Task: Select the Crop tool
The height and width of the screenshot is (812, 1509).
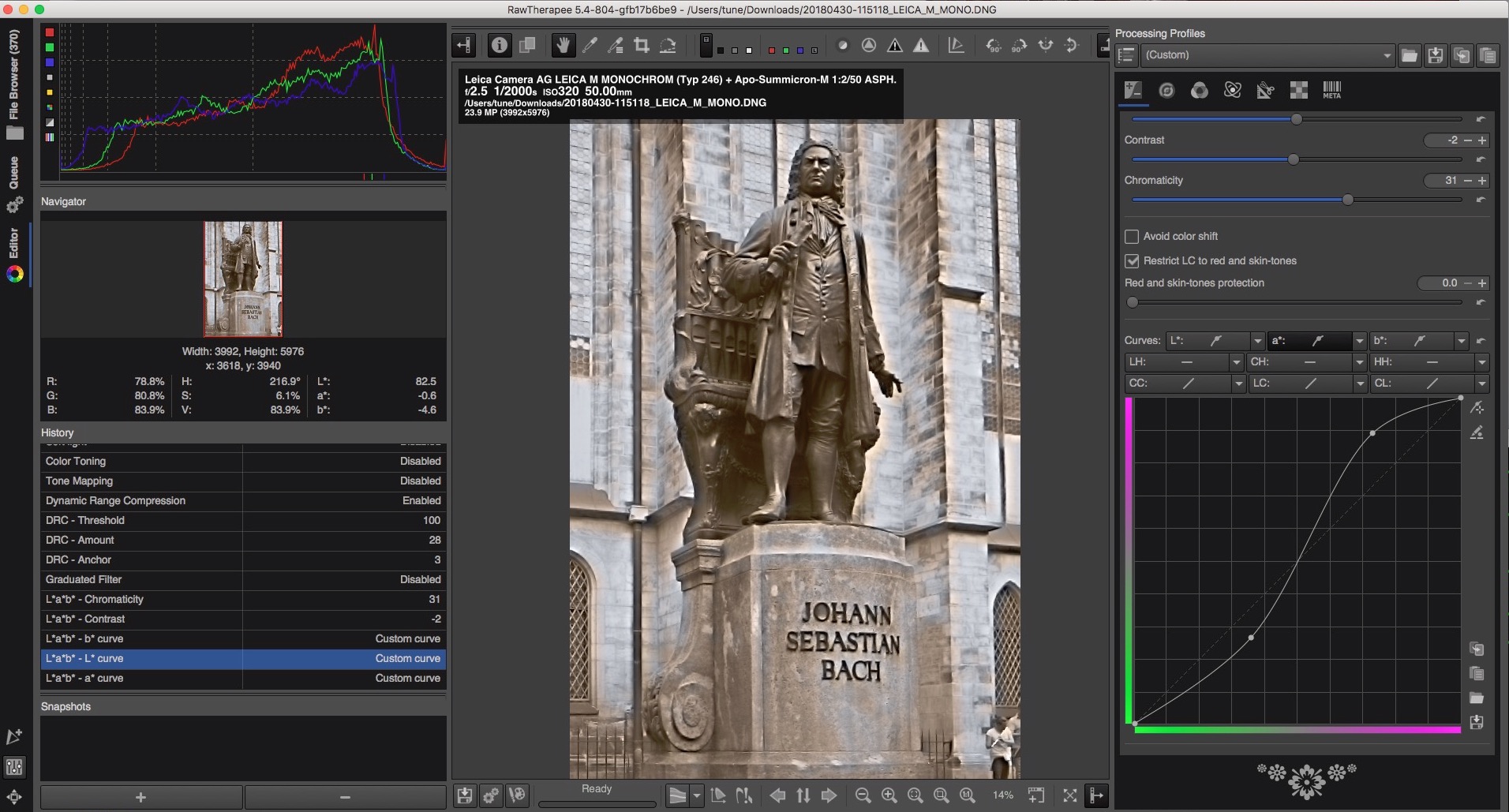Action: [x=642, y=45]
